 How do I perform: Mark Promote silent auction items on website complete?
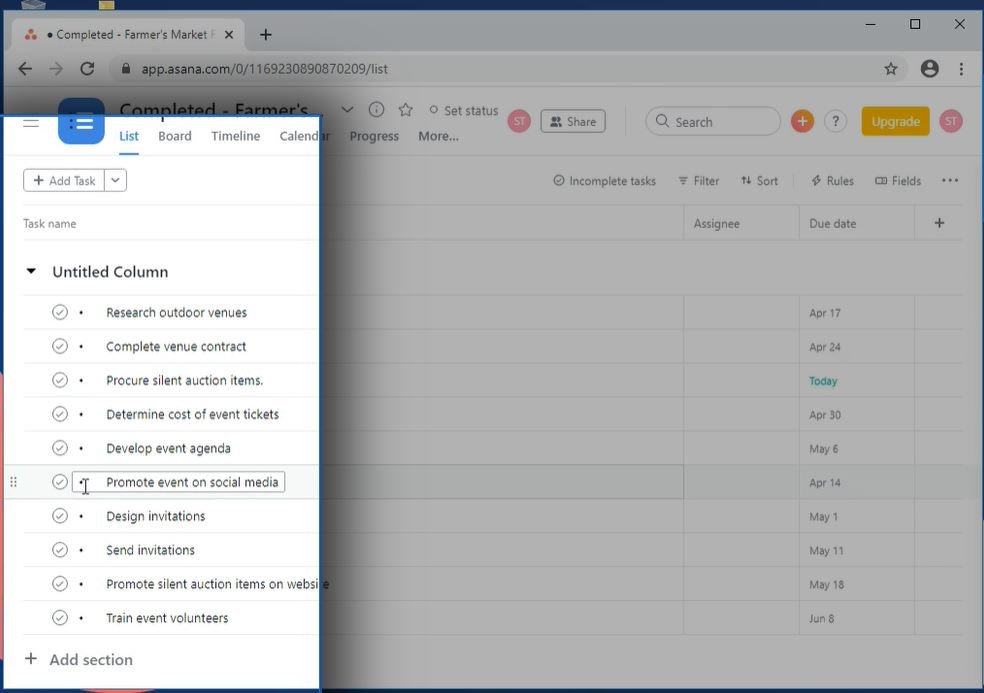tap(60, 583)
